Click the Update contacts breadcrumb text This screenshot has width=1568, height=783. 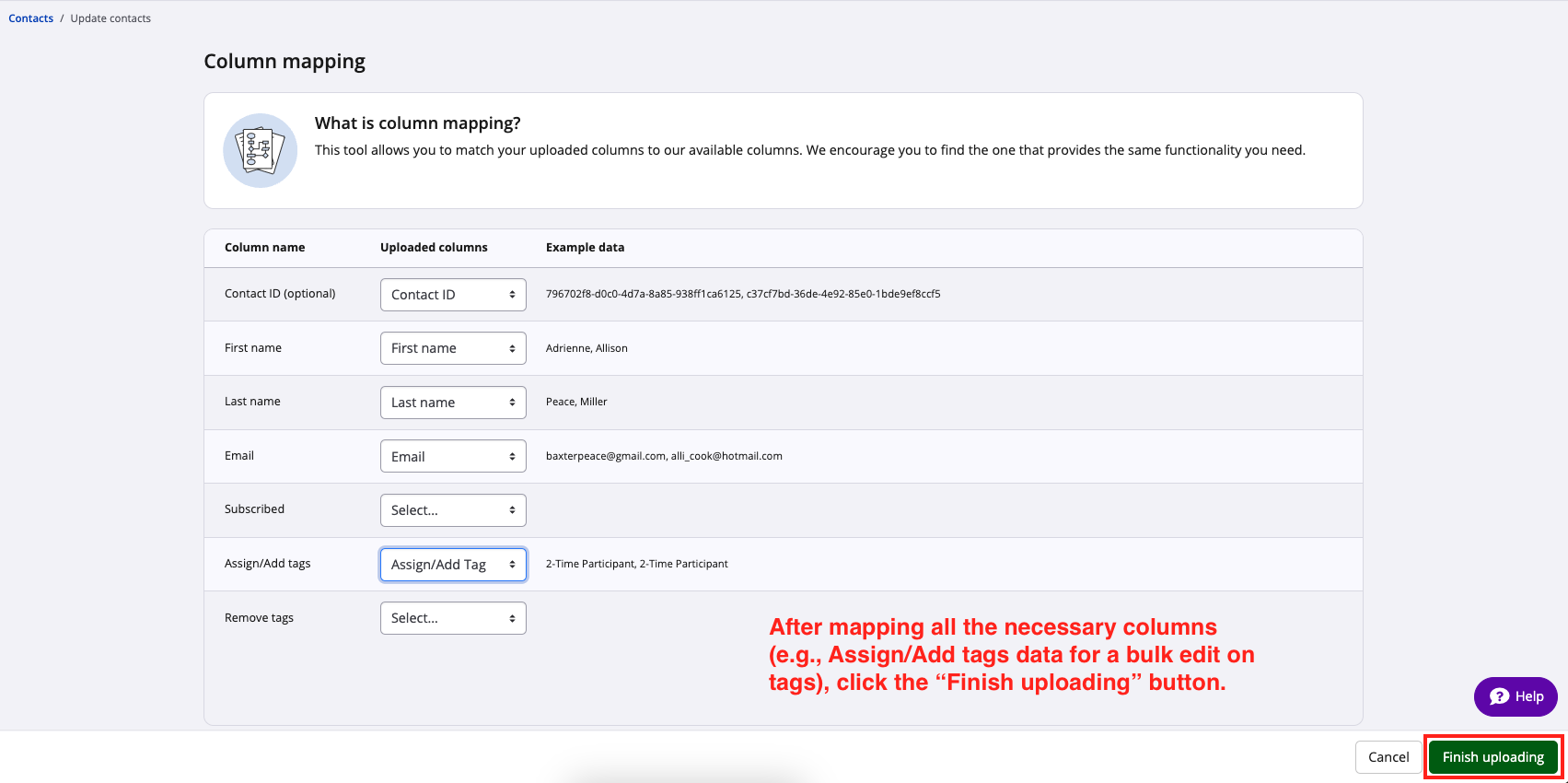(x=110, y=18)
